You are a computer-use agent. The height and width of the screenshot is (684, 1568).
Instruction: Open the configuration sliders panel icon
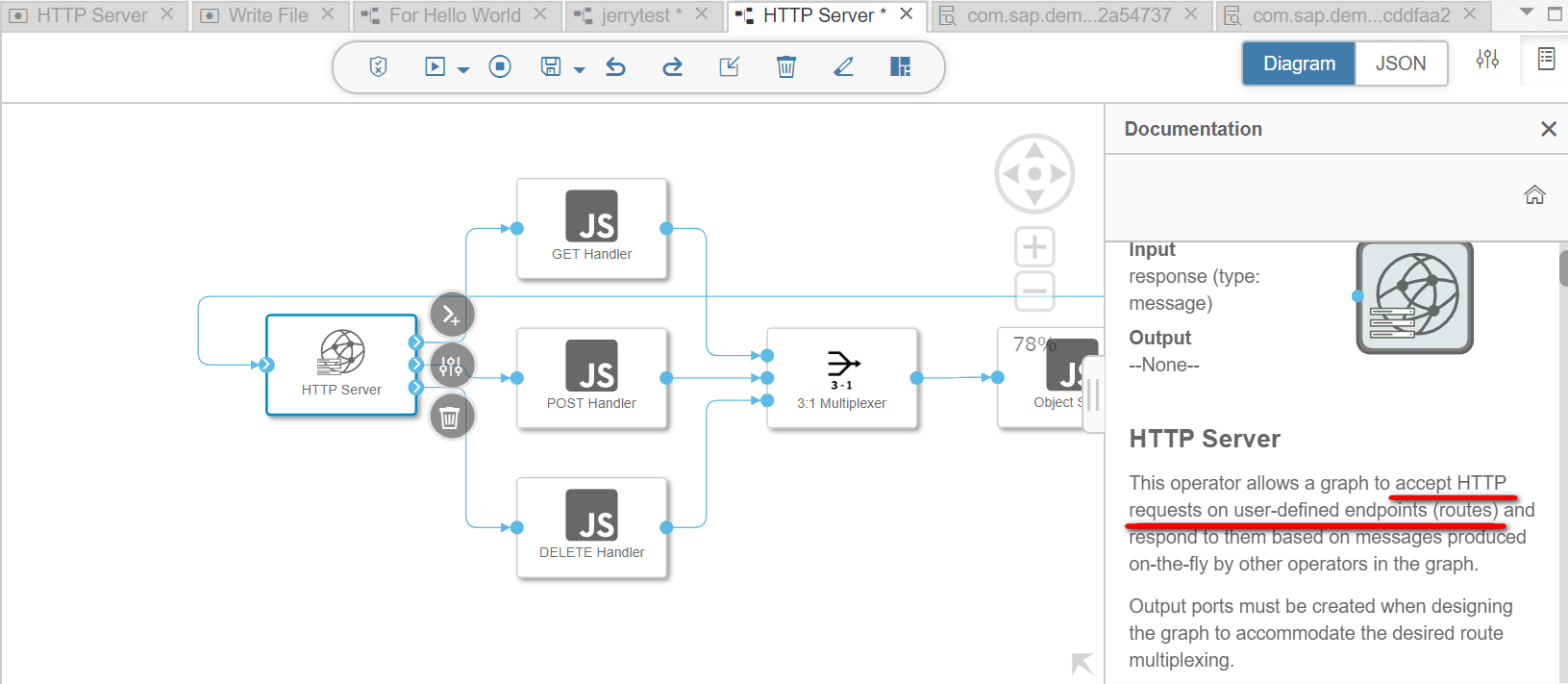click(1487, 59)
